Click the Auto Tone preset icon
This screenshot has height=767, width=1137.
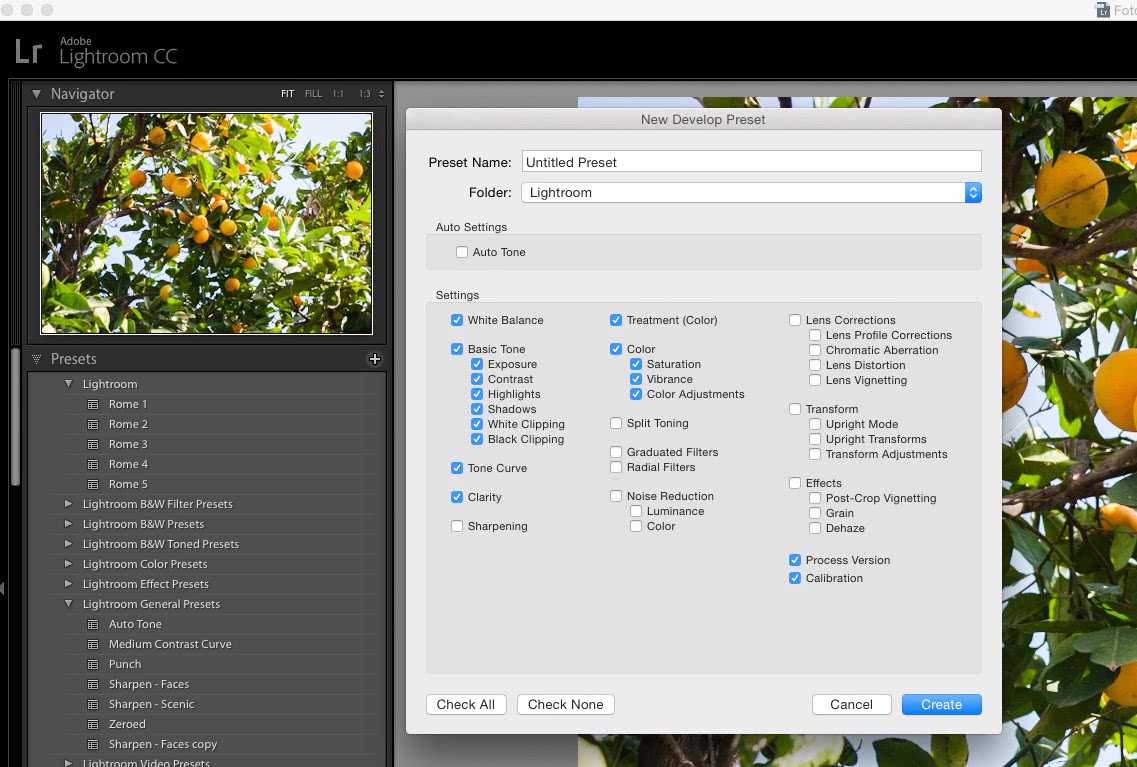coord(93,624)
